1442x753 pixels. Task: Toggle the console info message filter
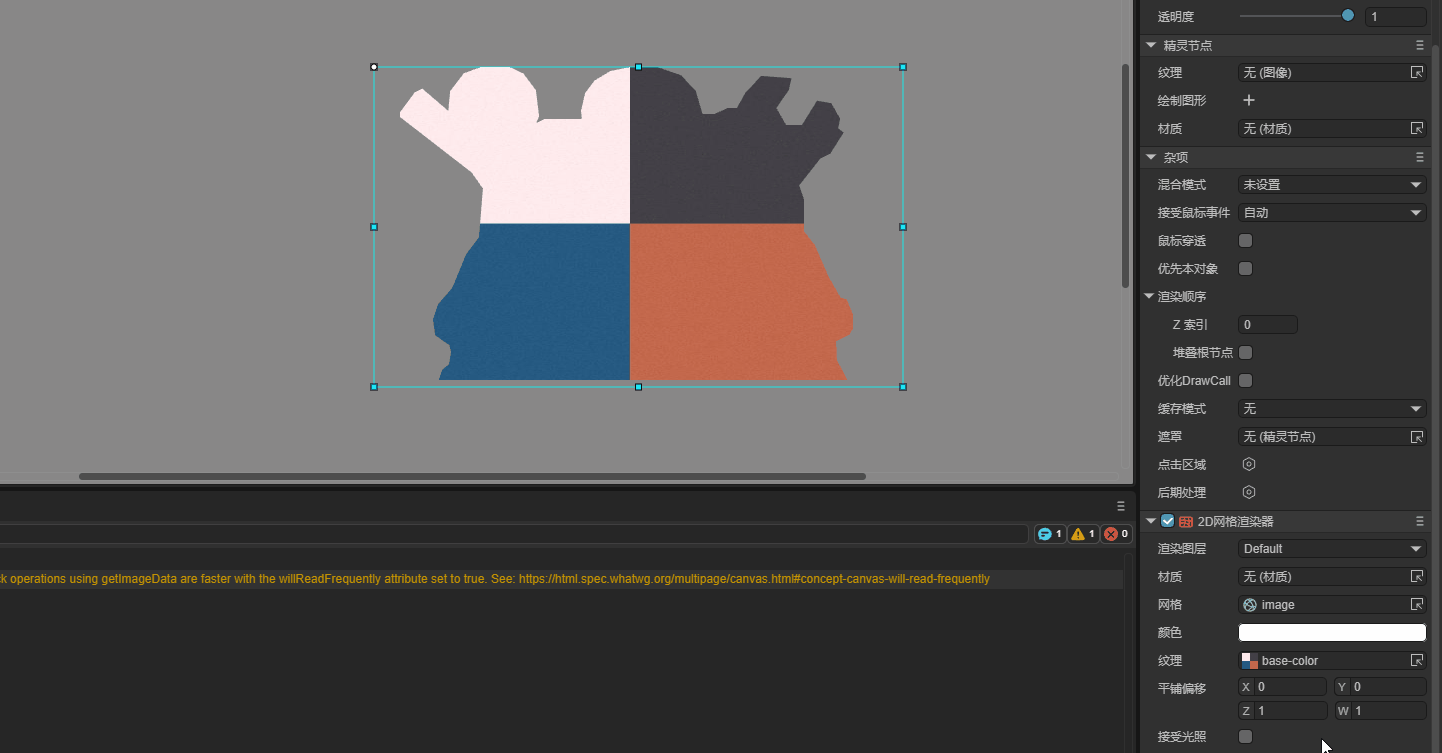coord(1049,534)
